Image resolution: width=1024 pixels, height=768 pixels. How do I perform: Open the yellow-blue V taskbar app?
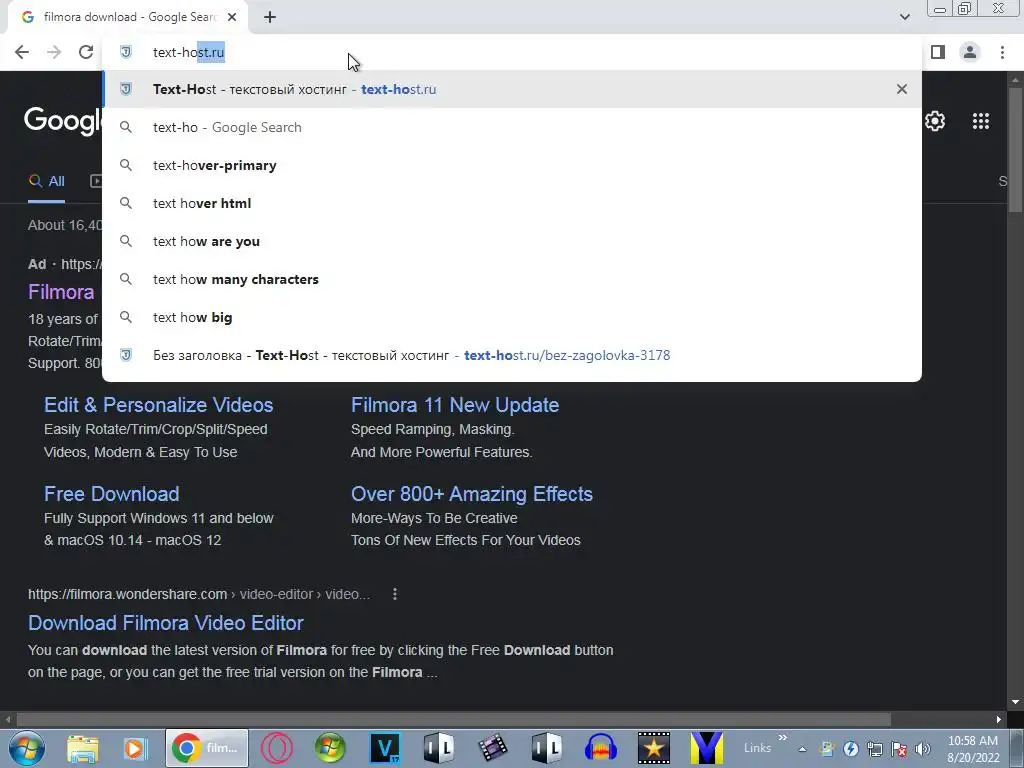(x=707, y=748)
